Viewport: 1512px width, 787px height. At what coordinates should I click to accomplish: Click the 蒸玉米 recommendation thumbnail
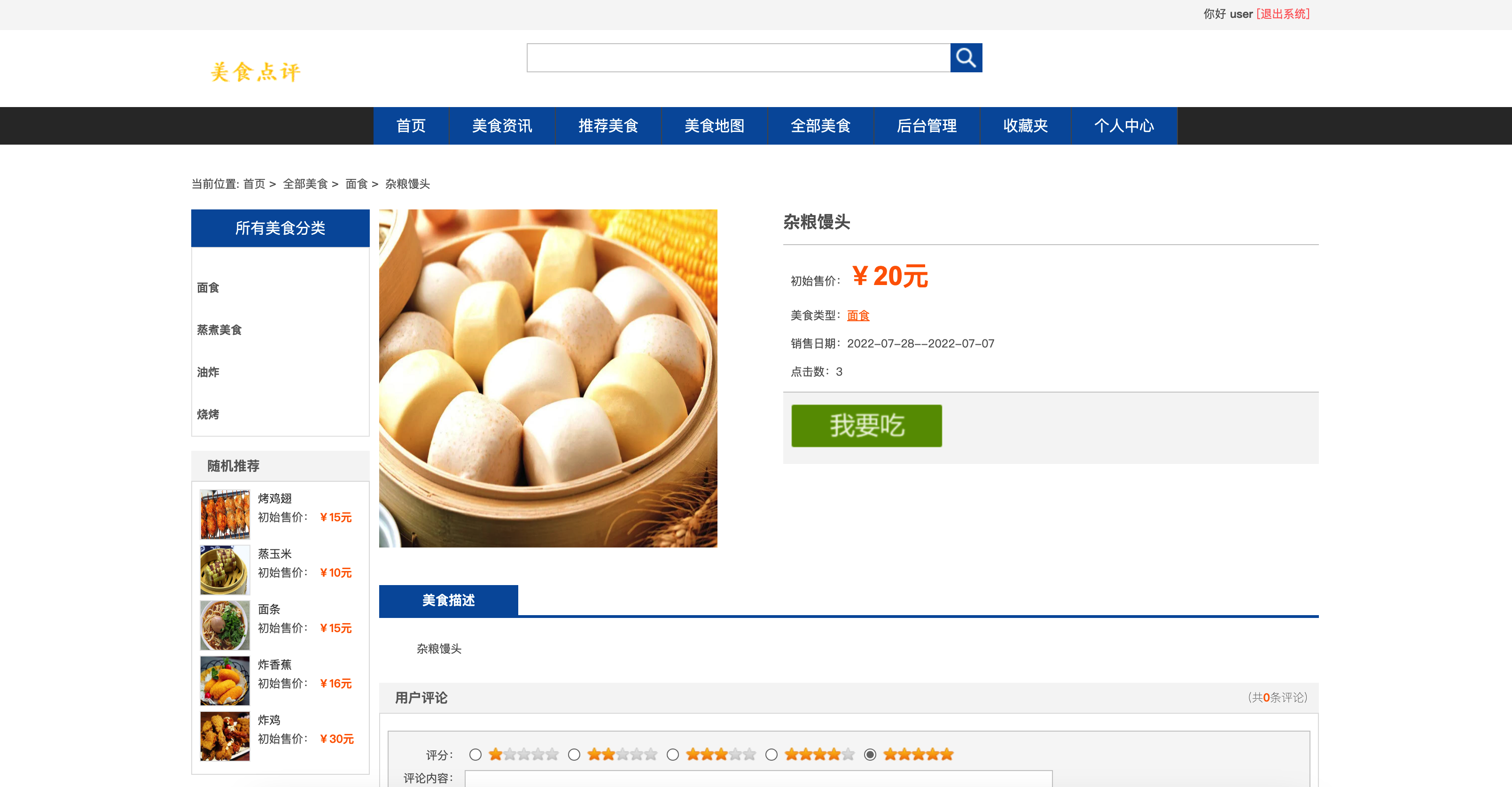pyautogui.click(x=225, y=570)
